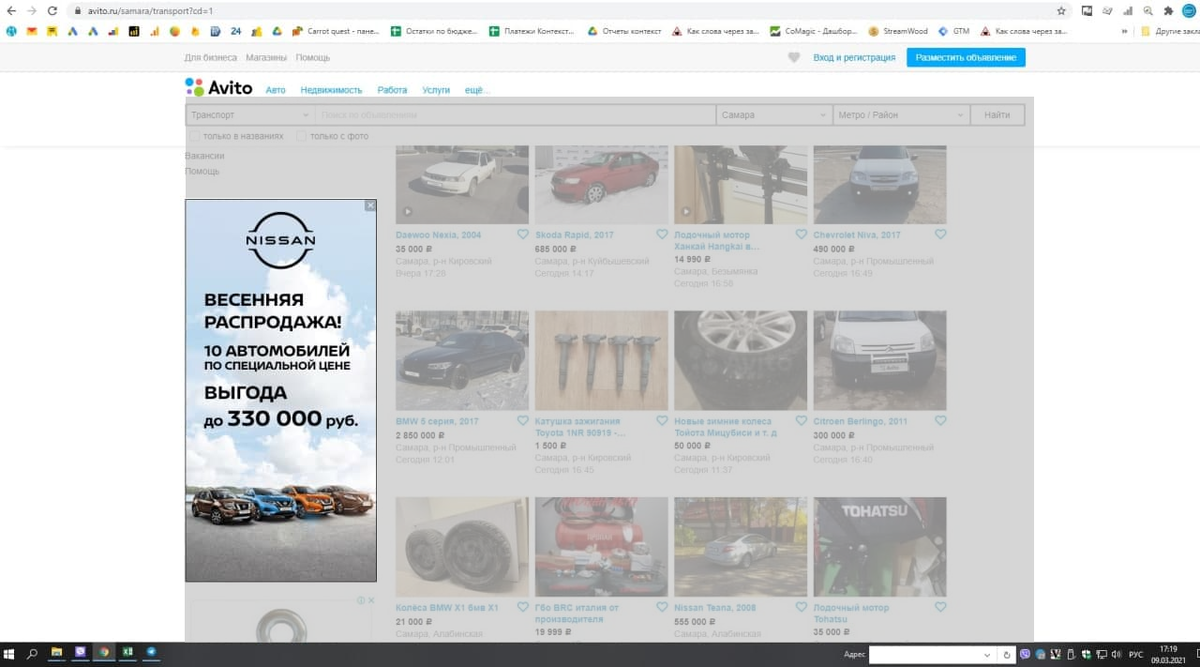Click Вход и регистрация
1200x667 pixels.
pos(854,58)
